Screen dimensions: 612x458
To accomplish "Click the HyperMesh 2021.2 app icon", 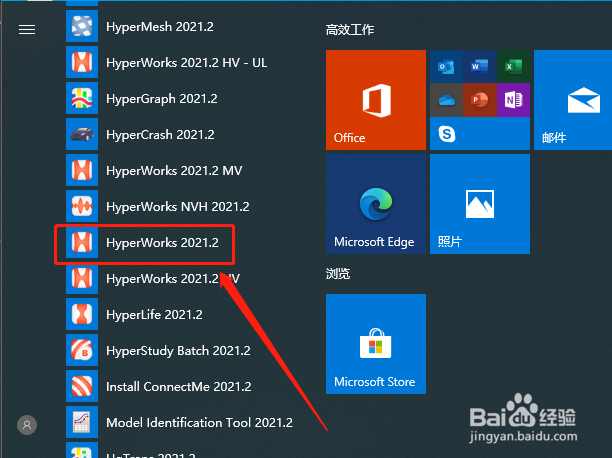I will point(82,26).
